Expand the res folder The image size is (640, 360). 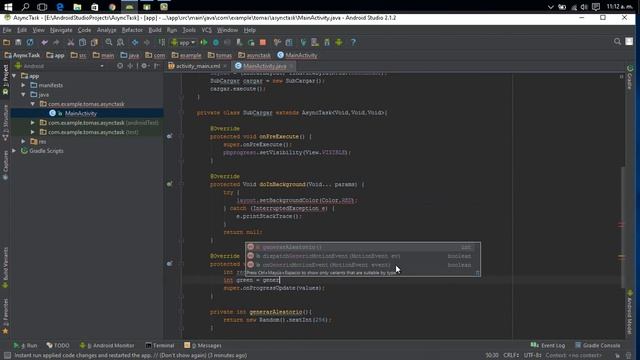[24, 141]
